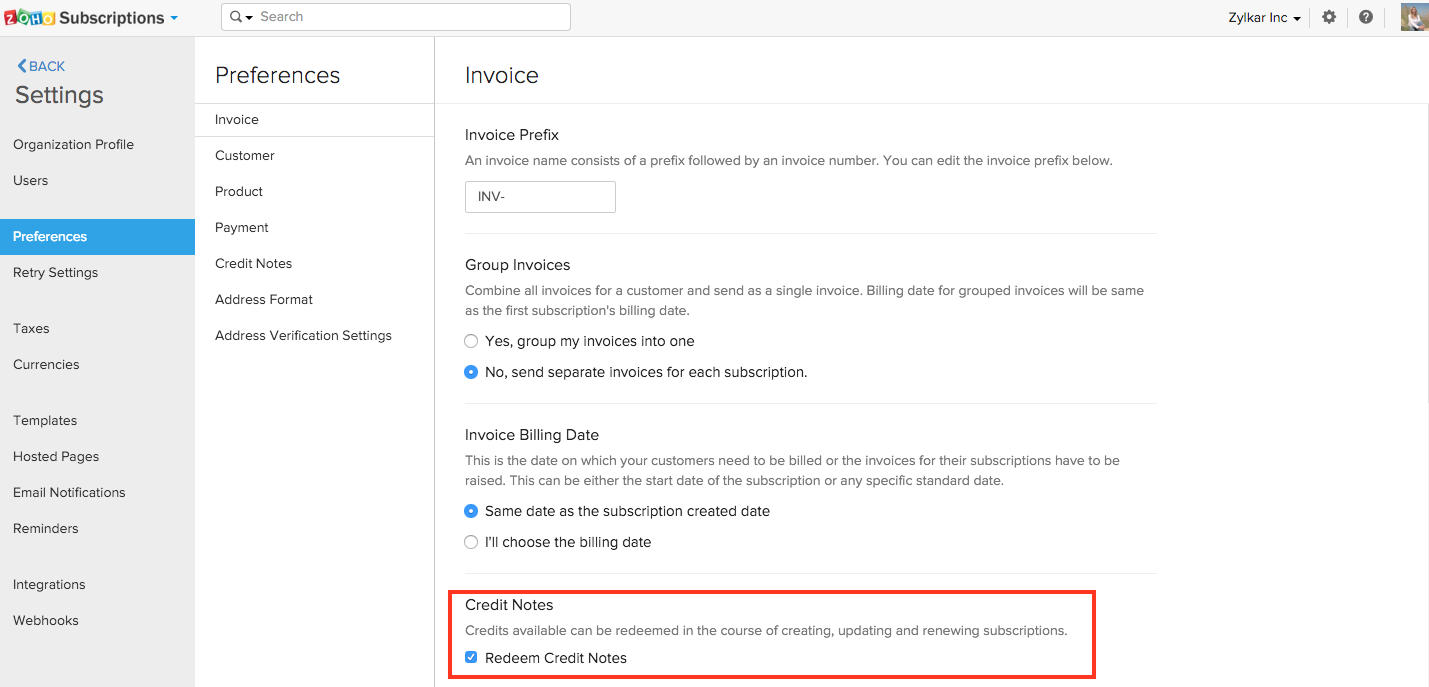Open Credit Notes preferences

[253, 263]
